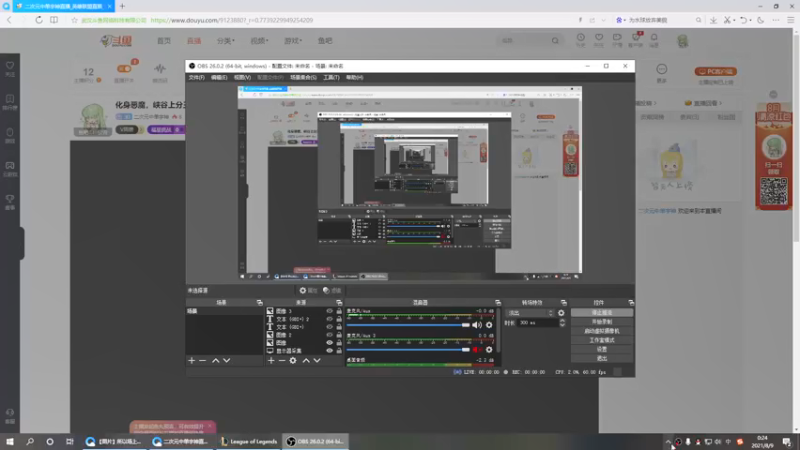Open League of Legends from taskbar
This screenshot has width=800, height=450.
pos(249,442)
